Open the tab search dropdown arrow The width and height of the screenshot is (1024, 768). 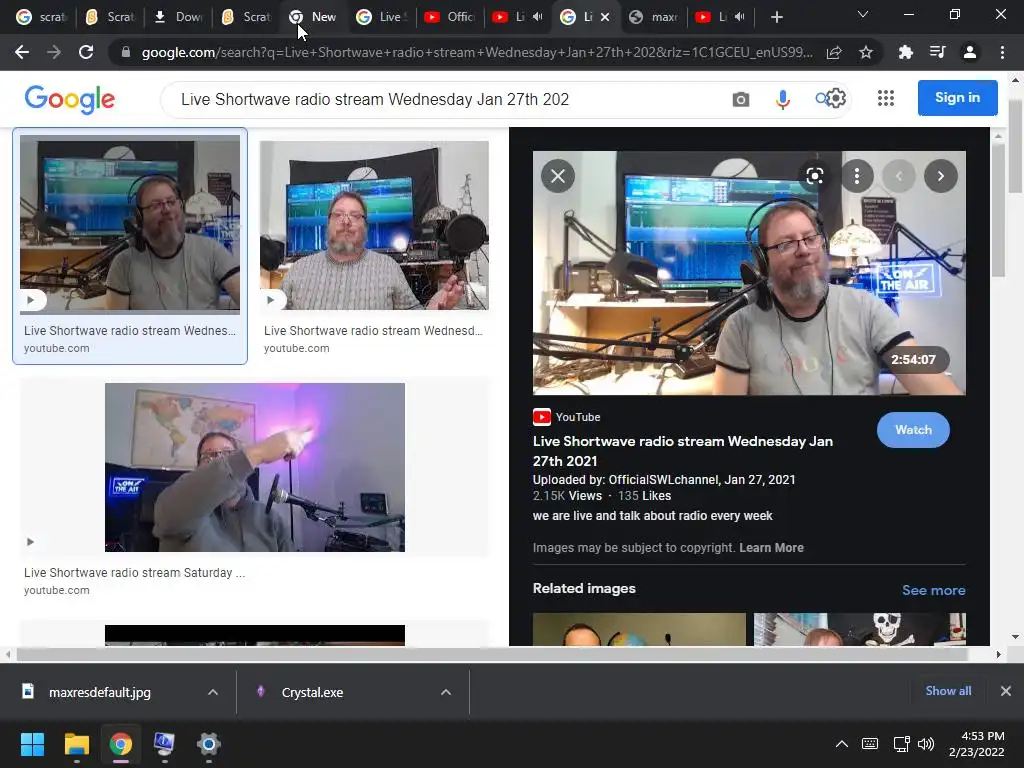[x=863, y=14]
